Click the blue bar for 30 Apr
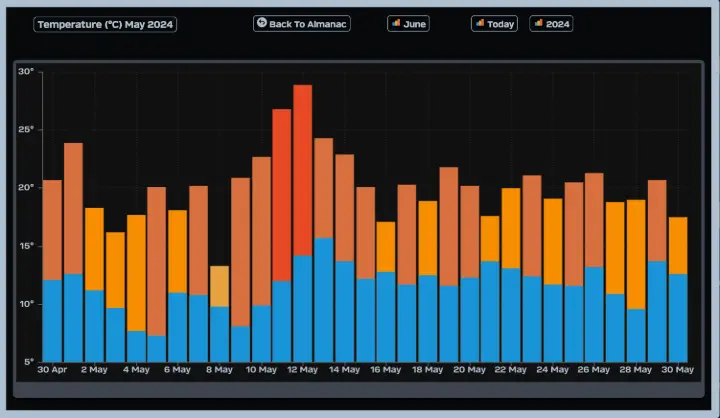 click(52, 320)
